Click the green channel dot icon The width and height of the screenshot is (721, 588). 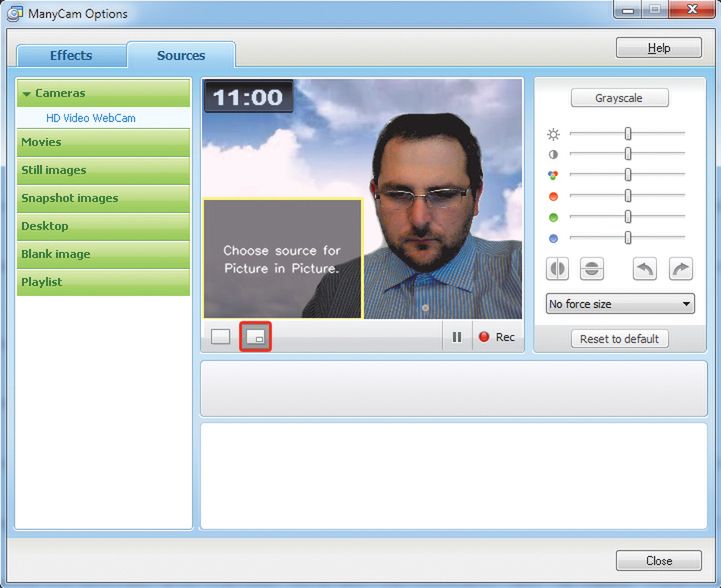pos(553,217)
